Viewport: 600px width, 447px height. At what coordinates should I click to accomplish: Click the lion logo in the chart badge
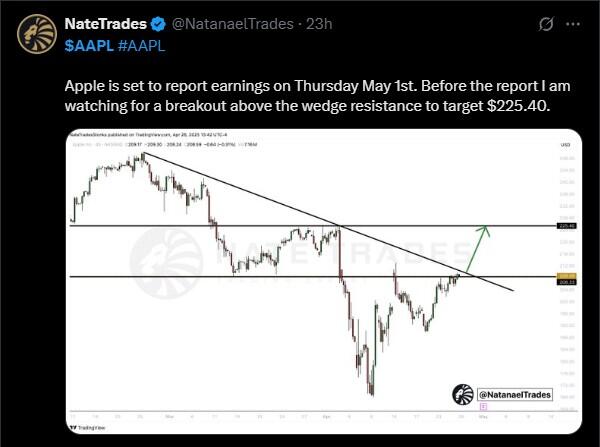tap(463, 393)
